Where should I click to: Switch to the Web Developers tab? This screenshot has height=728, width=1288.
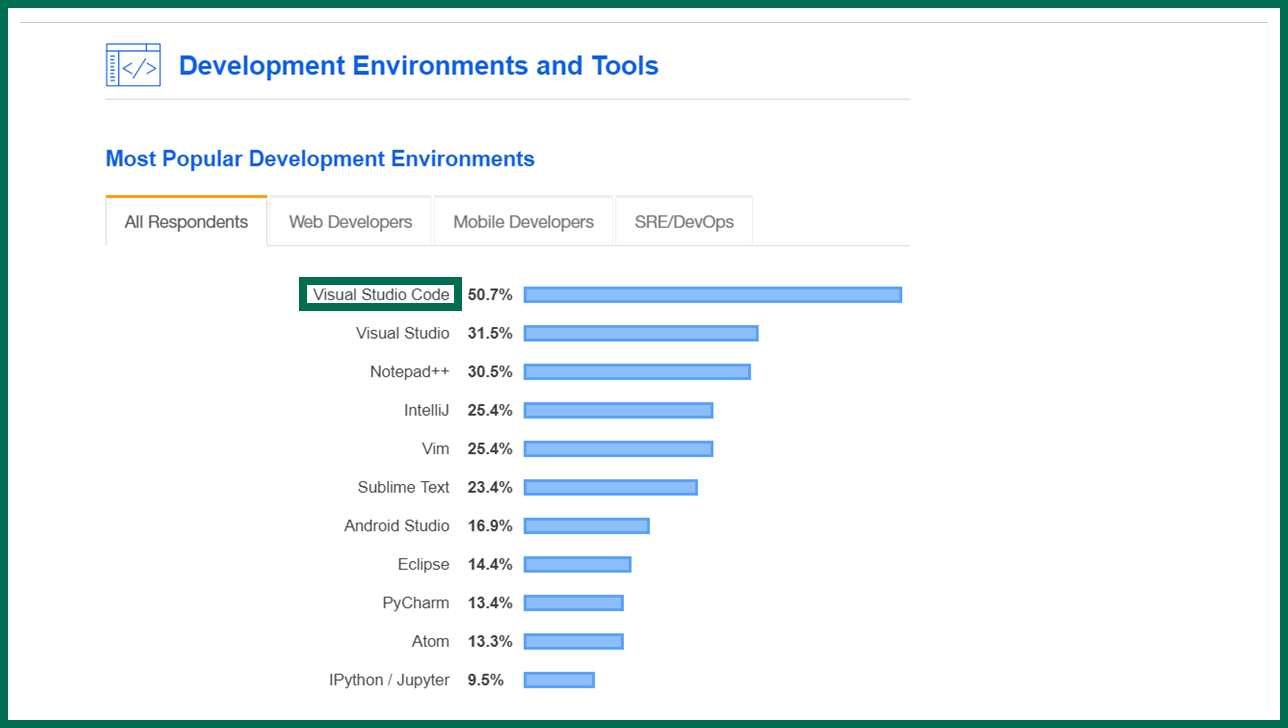(x=350, y=222)
